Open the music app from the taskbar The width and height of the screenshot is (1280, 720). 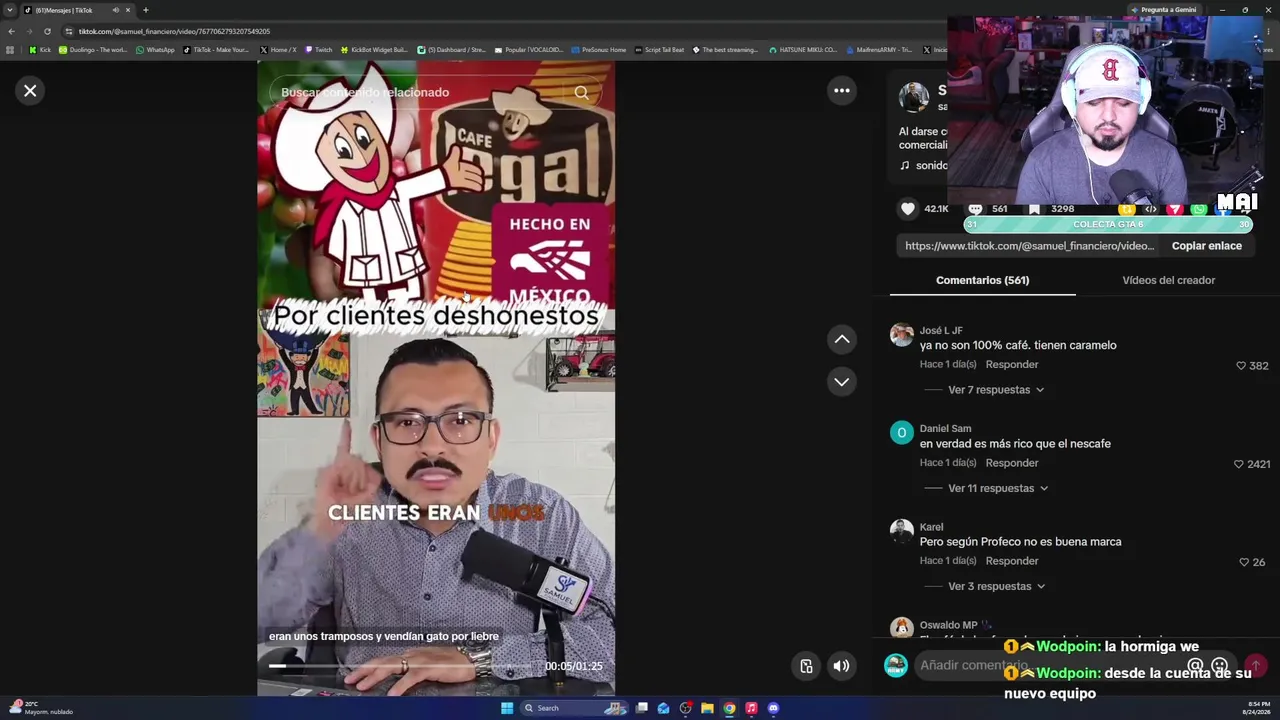pyautogui.click(x=751, y=708)
